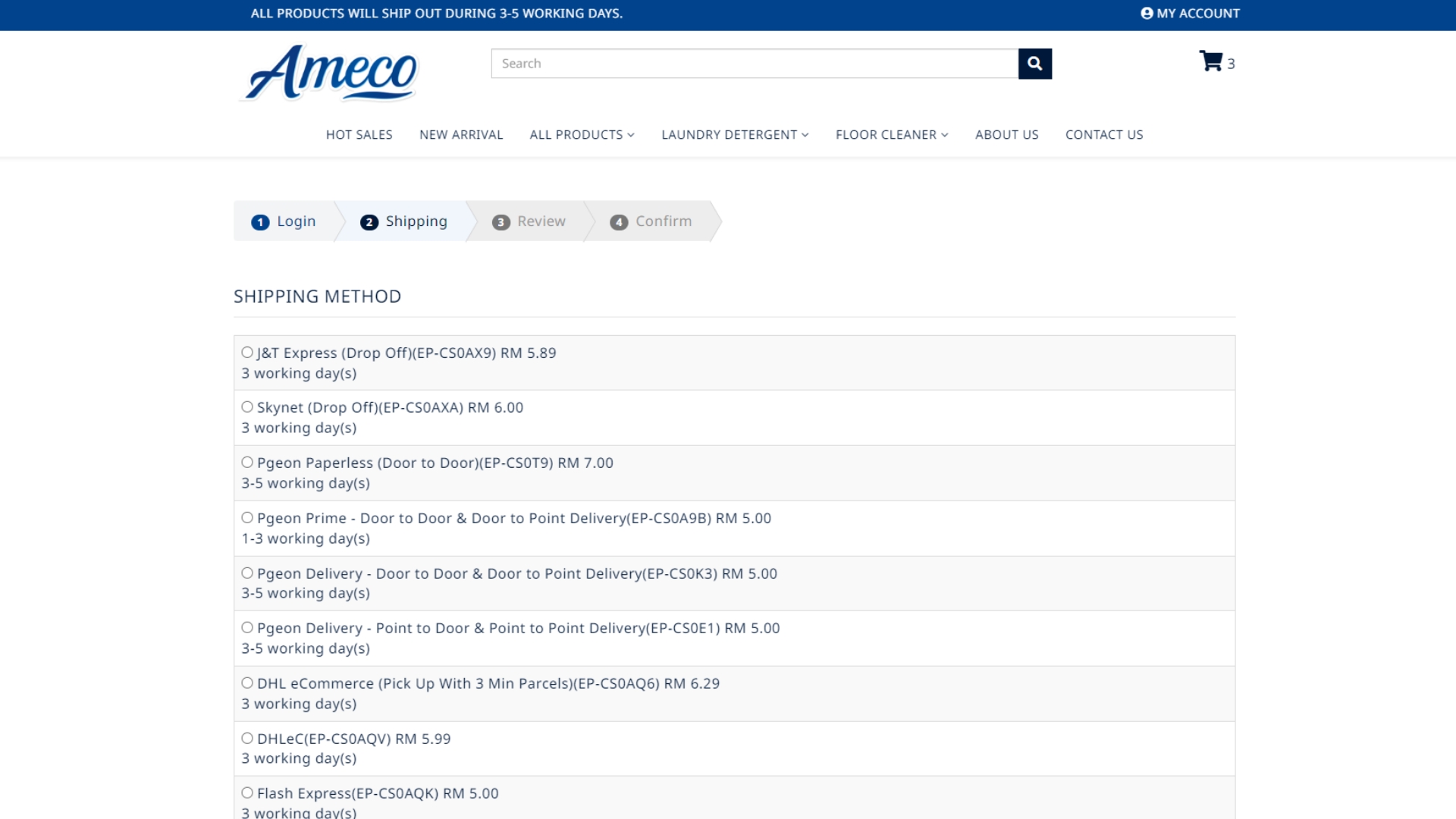Image resolution: width=1456 pixels, height=819 pixels.
Task: Click the search magnifier button
Action: [1034, 64]
